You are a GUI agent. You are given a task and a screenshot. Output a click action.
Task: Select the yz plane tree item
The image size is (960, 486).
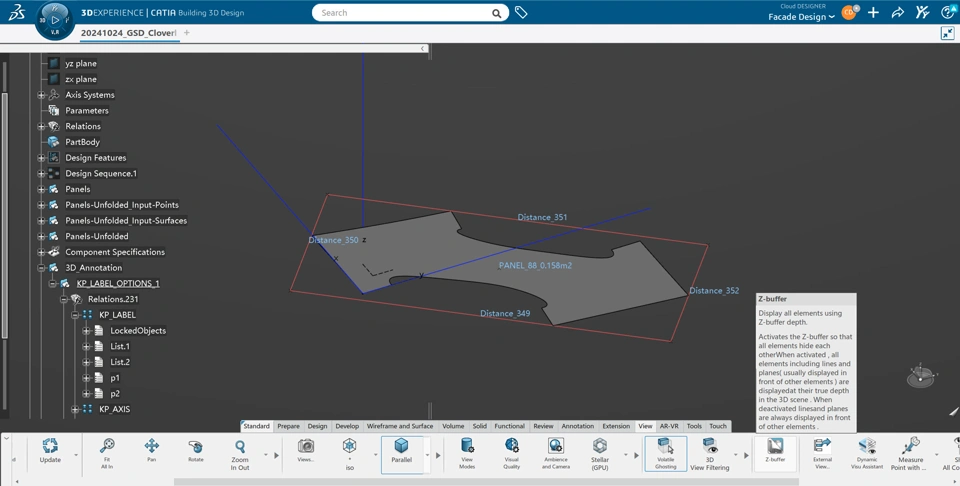point(81,63)
